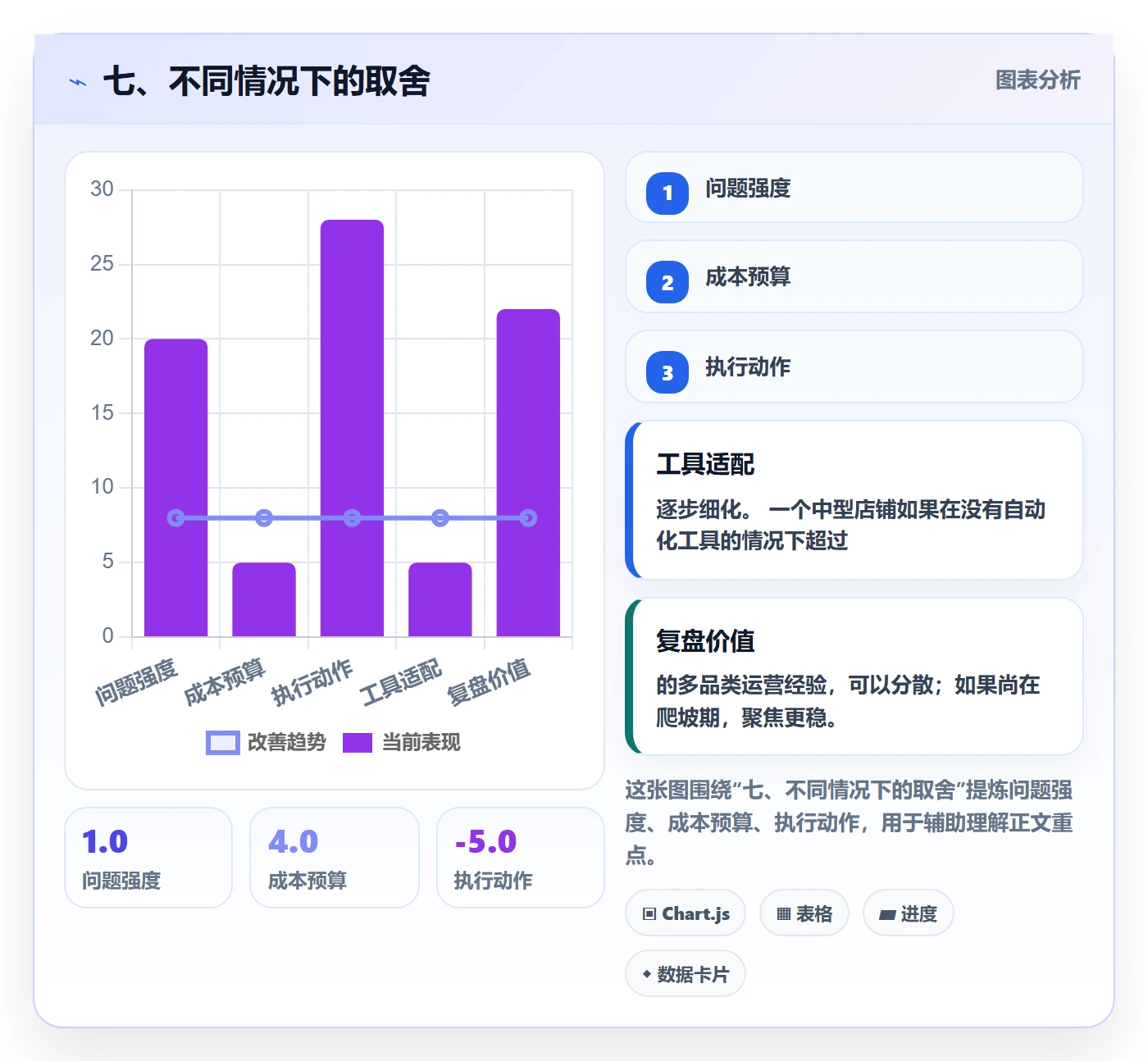Click number badge 1 for 问题强度
This screenshot has width=1148, height=1061.
667,193
